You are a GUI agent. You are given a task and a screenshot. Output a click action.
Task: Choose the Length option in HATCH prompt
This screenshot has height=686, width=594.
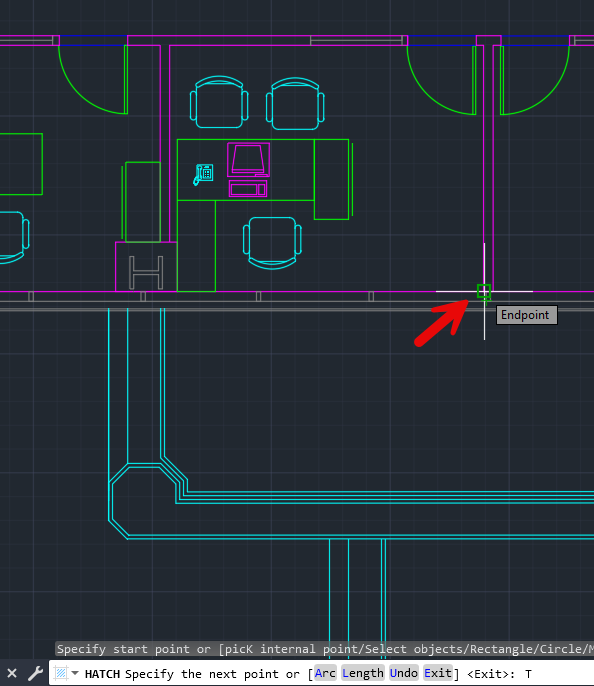pyautogui.click(x=363, y=673)
